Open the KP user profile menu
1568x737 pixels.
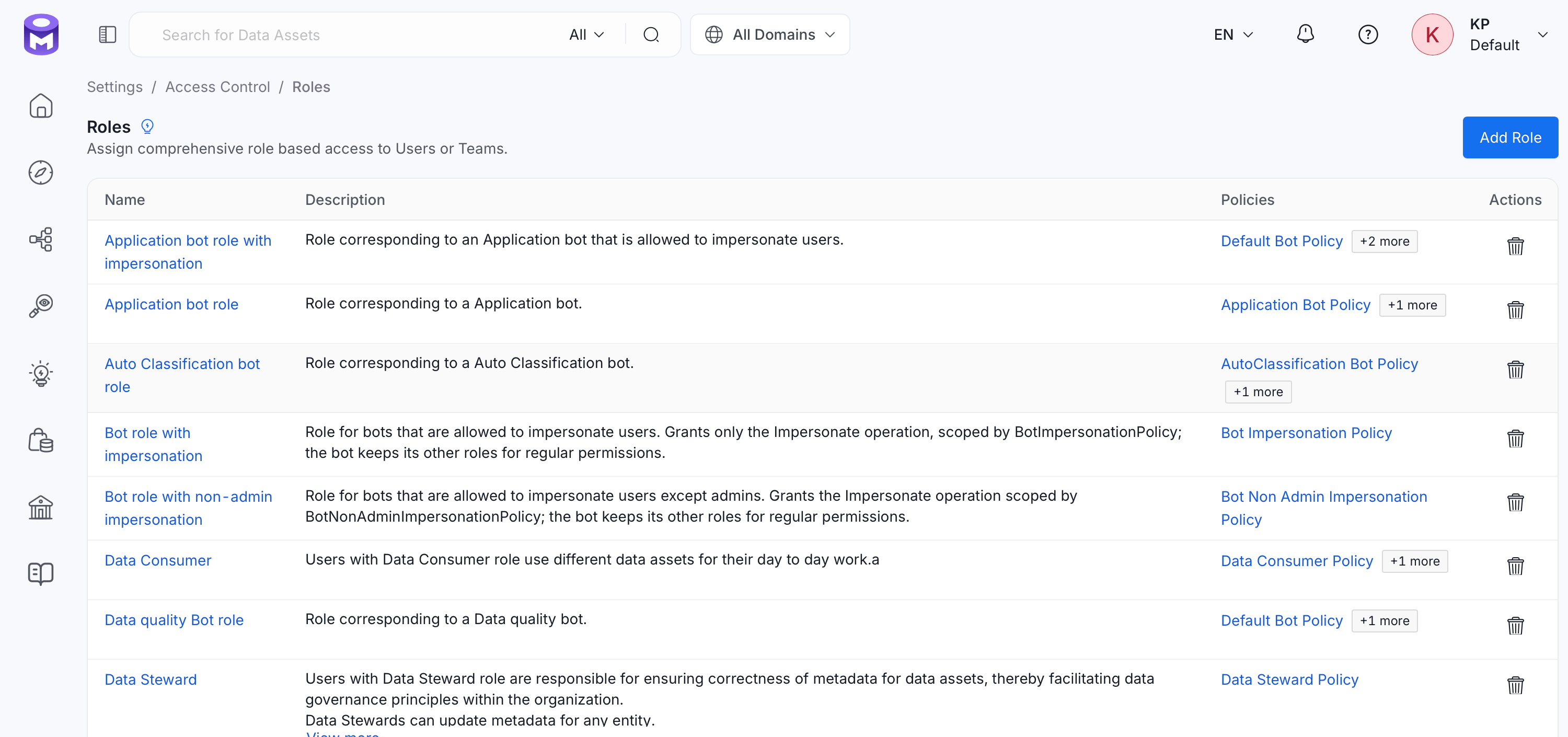point(1508,34)
